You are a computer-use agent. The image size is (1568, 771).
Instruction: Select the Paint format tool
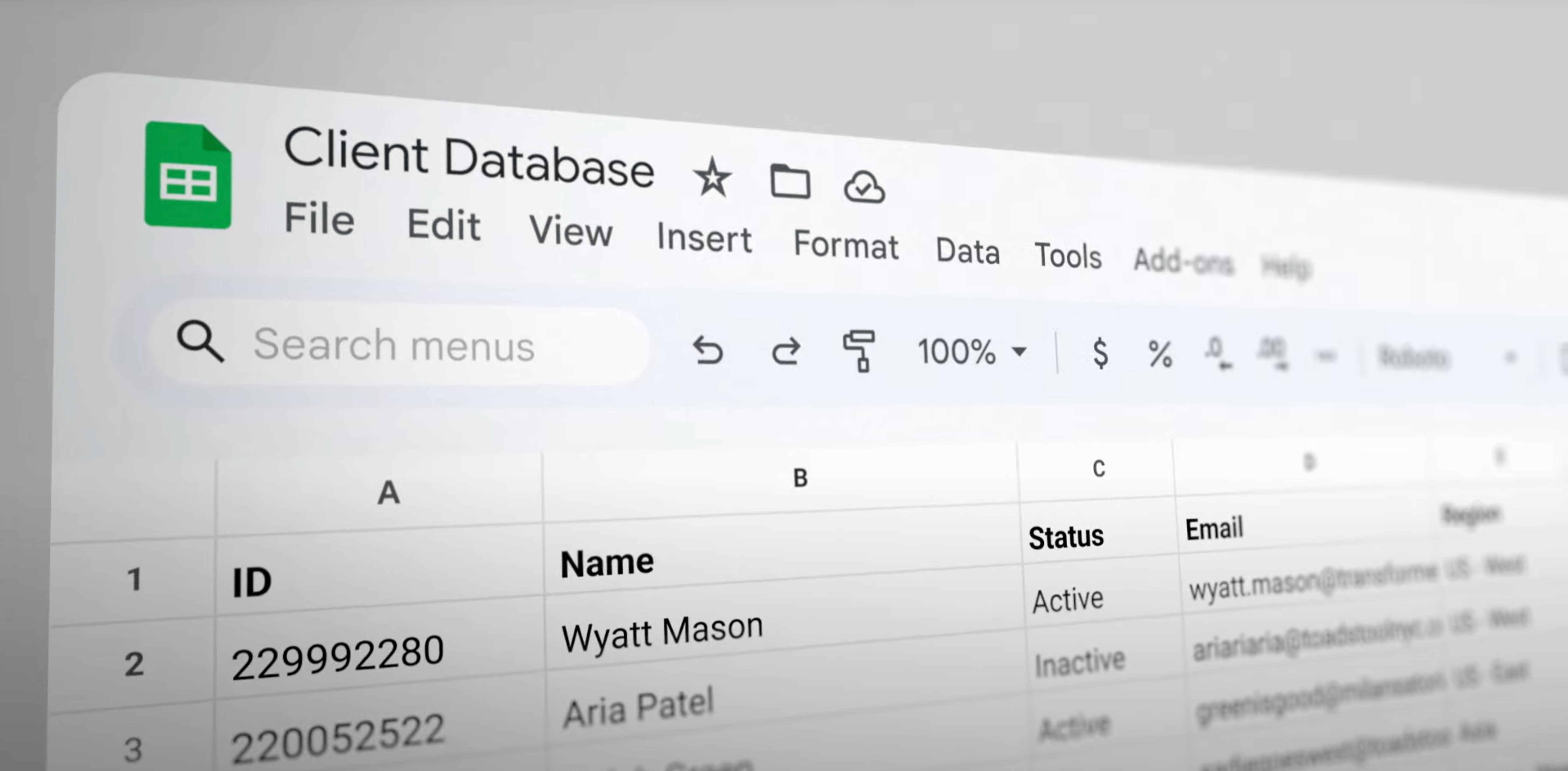click(859, 351)
